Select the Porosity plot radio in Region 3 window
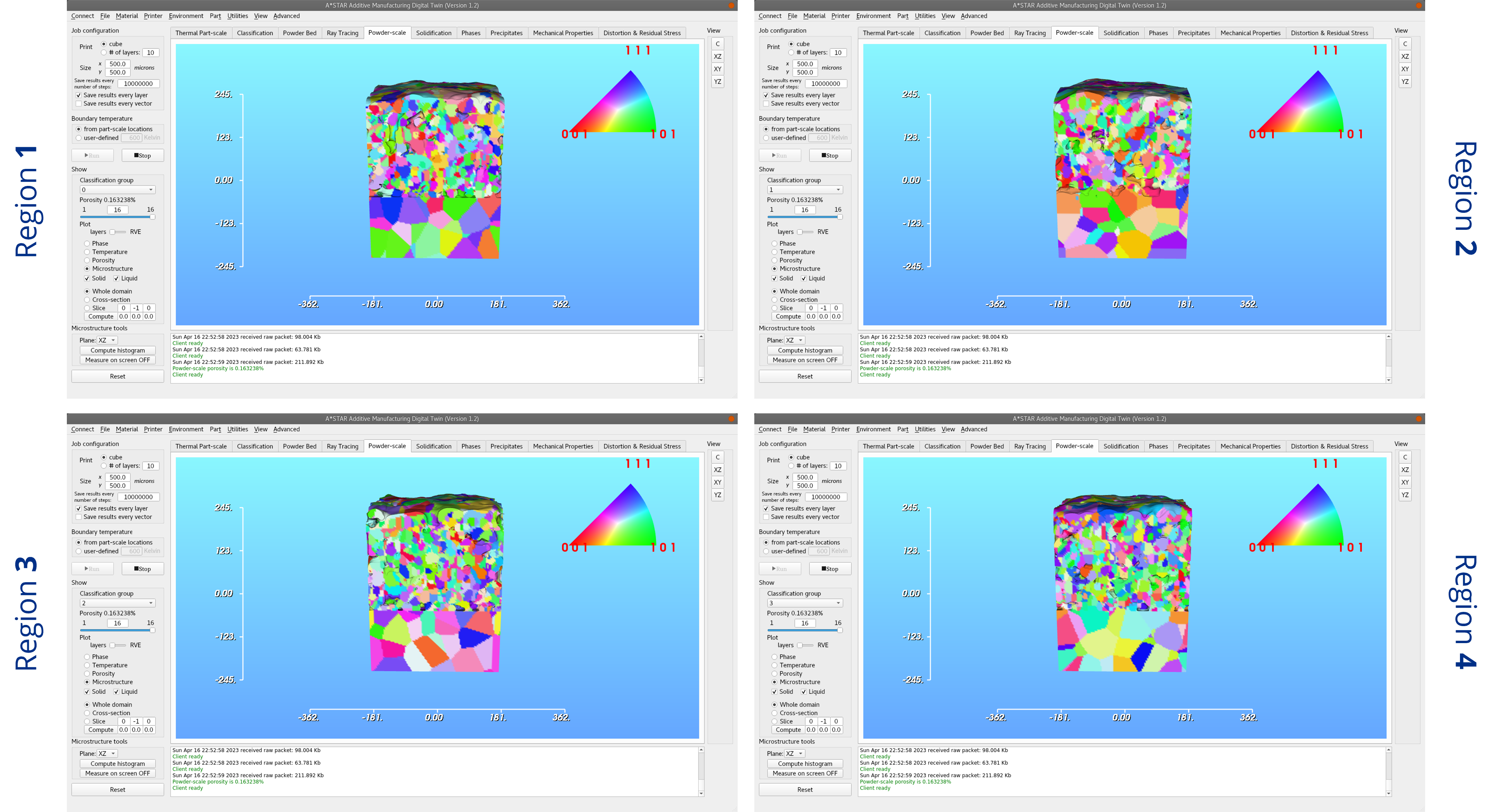The width and height of the screenshot is (1492, 812). click(x=87, y=674)
